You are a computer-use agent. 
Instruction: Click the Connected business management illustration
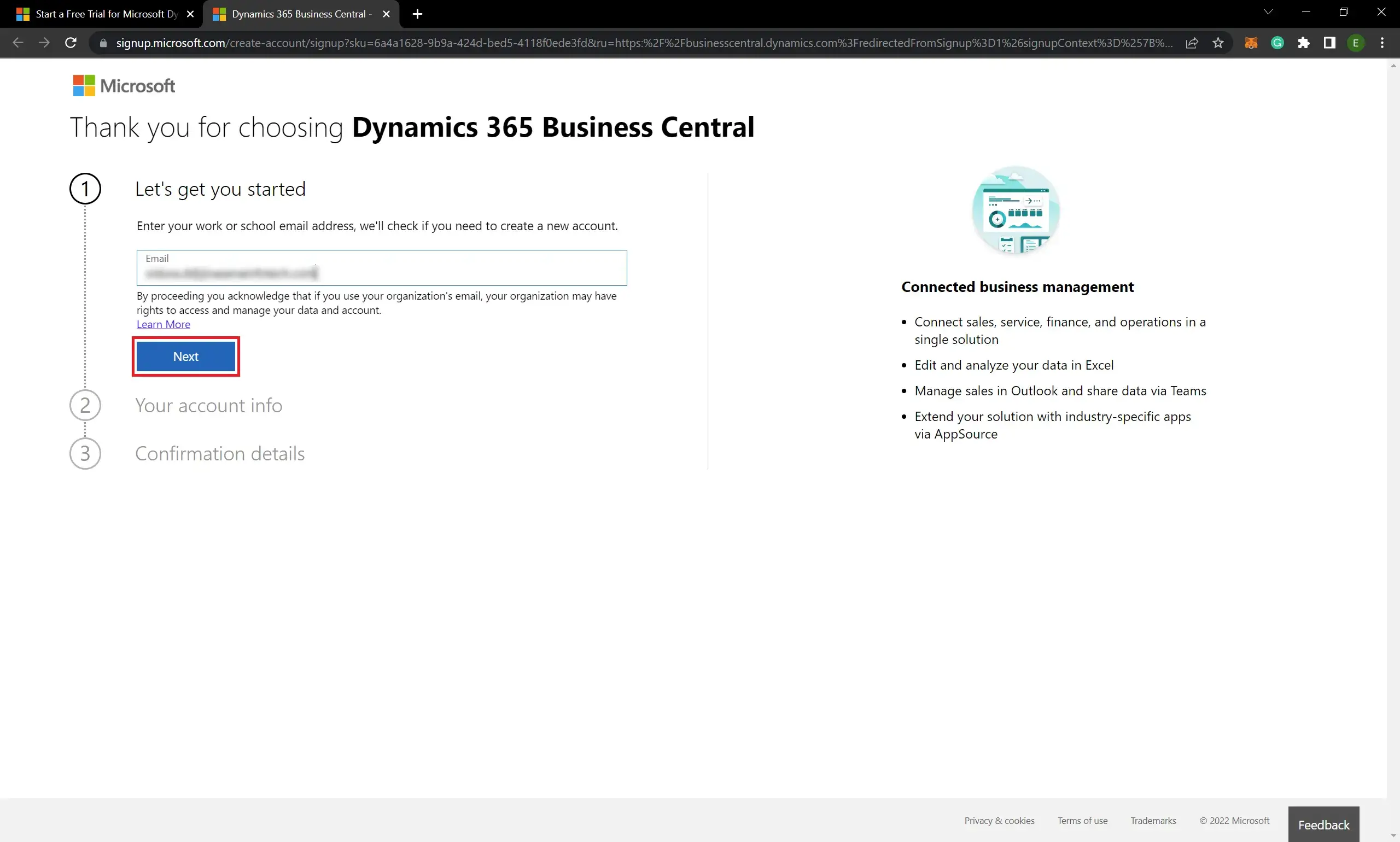coord(1016,210)
